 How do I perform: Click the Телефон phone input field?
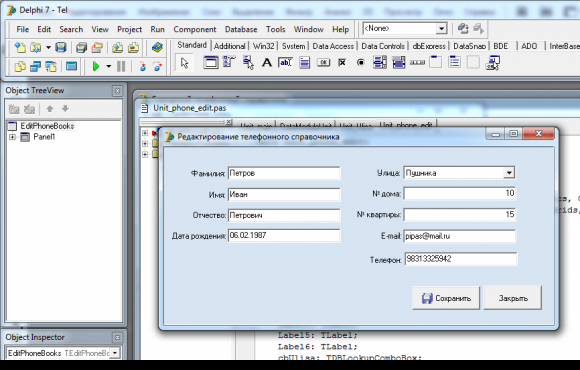click(x=461, y=259)
